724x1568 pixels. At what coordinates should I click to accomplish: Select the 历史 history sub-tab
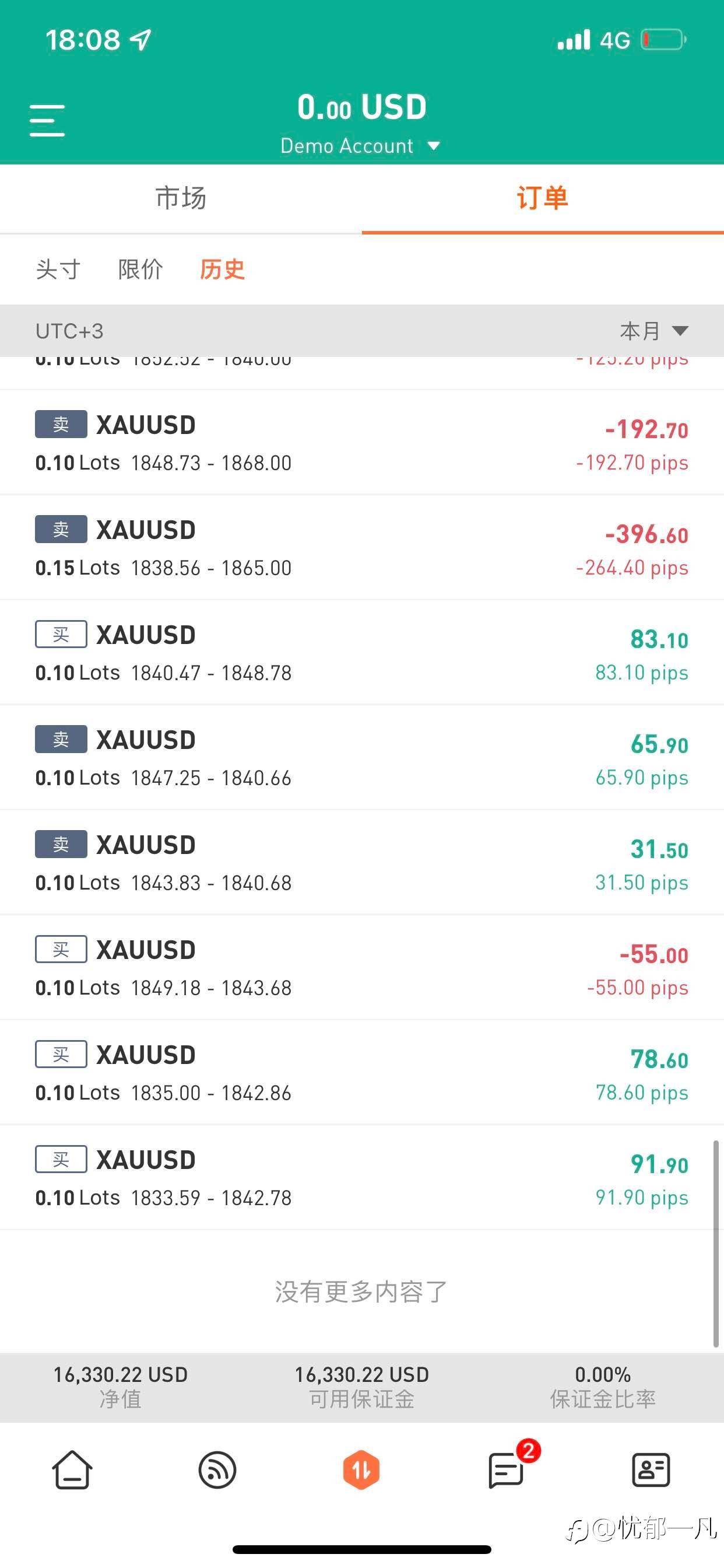point(223,269)
